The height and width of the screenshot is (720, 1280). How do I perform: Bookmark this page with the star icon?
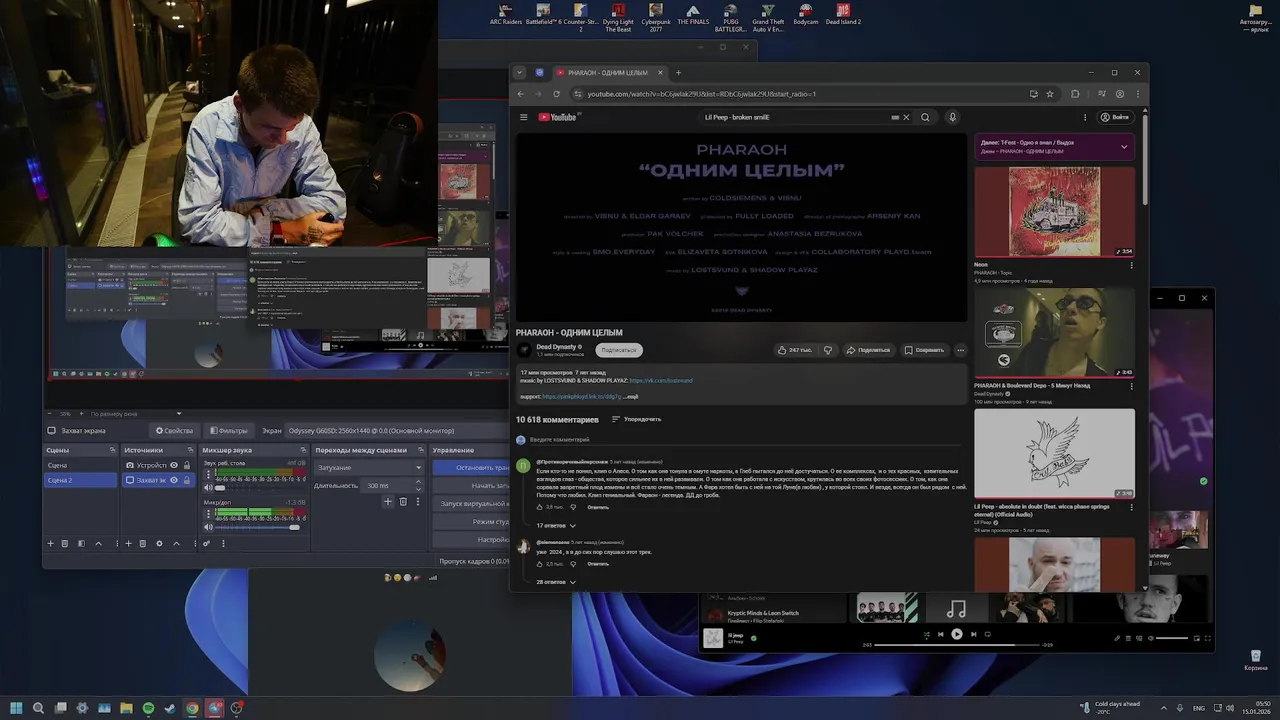click(x=1050, y=94)
